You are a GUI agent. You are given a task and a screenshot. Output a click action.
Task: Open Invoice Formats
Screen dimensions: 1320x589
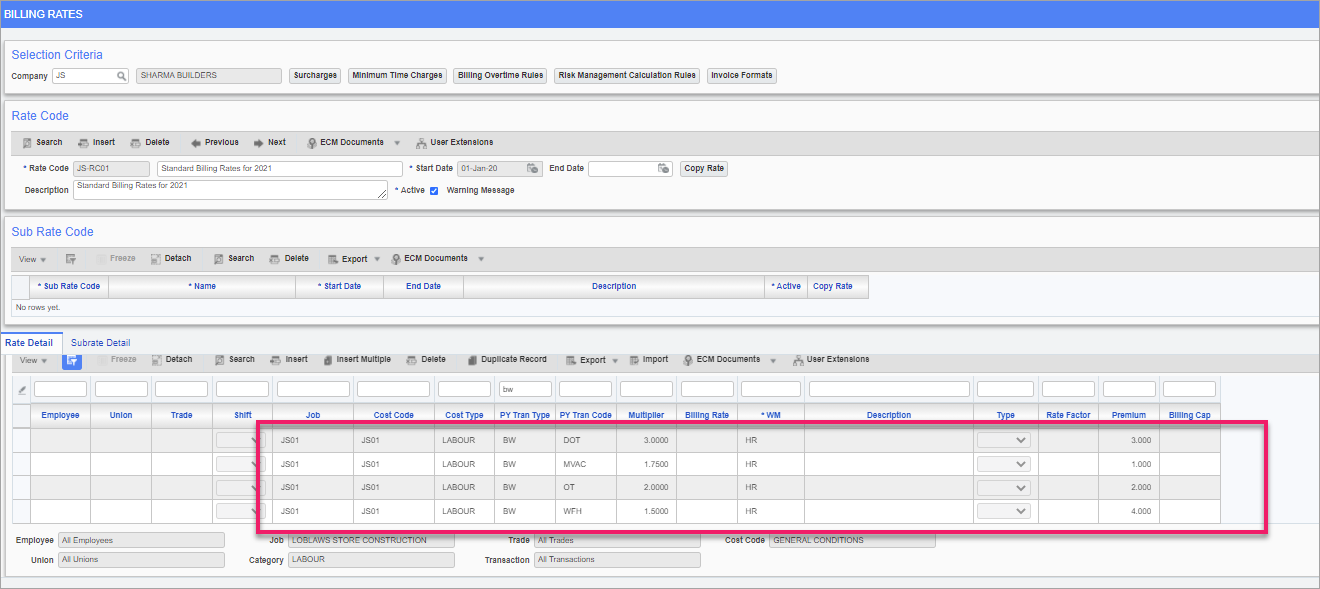pyautogui.click(x=741, y=75)
